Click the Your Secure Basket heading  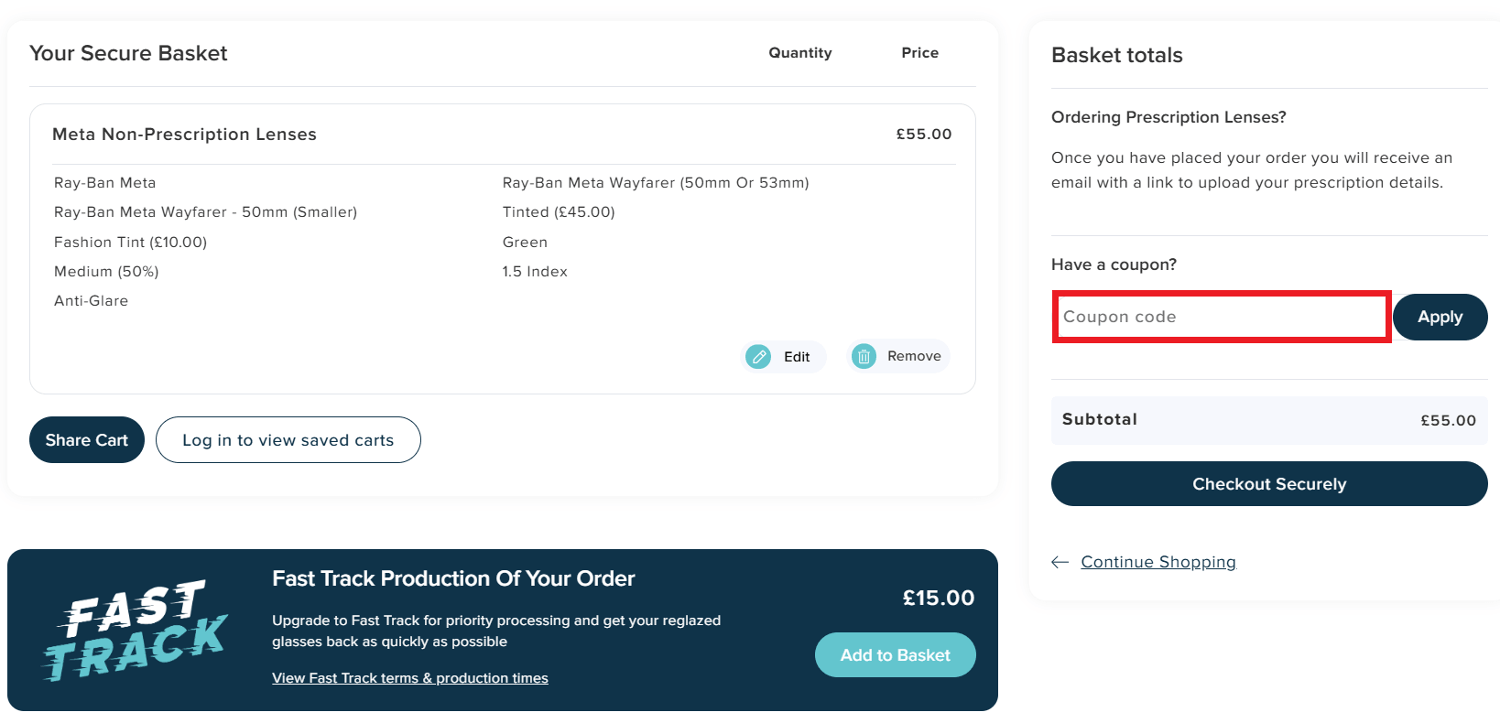point(128,53)
